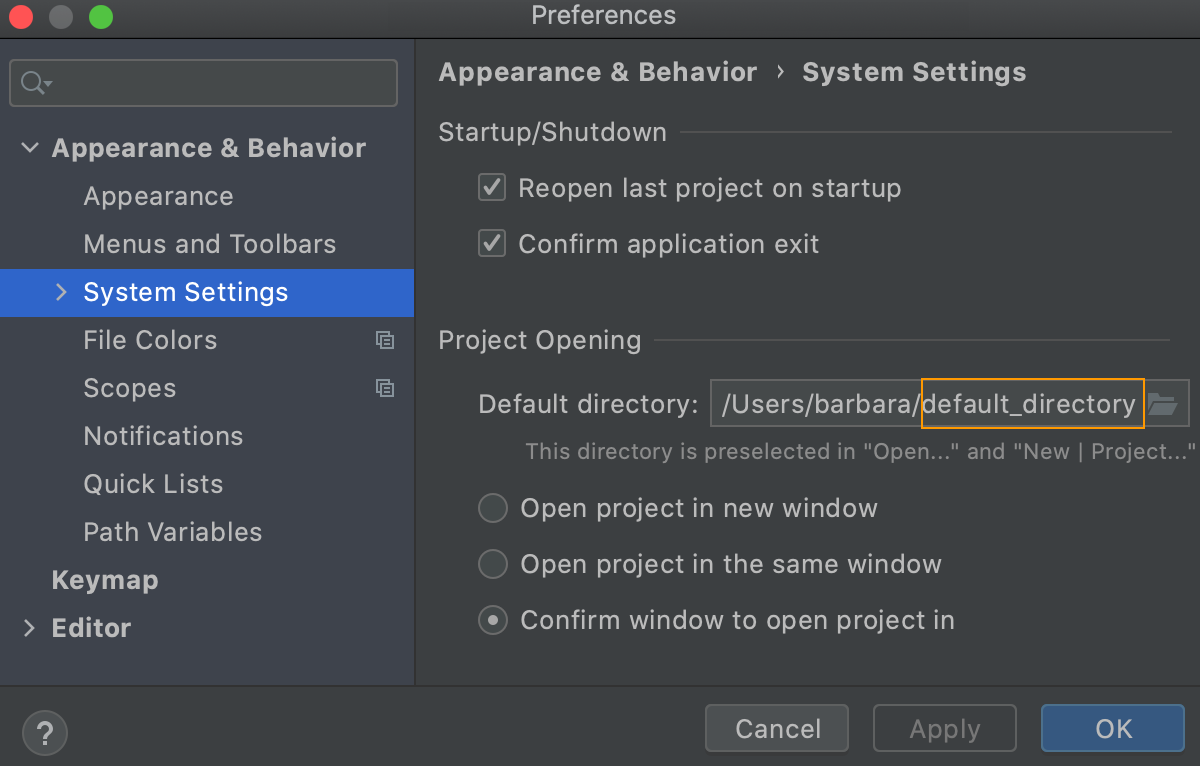The height and width of the screenshot is (766, 1200).
Task: Open the Menus and Toolbars settings
Action: (x=209, y=244)
